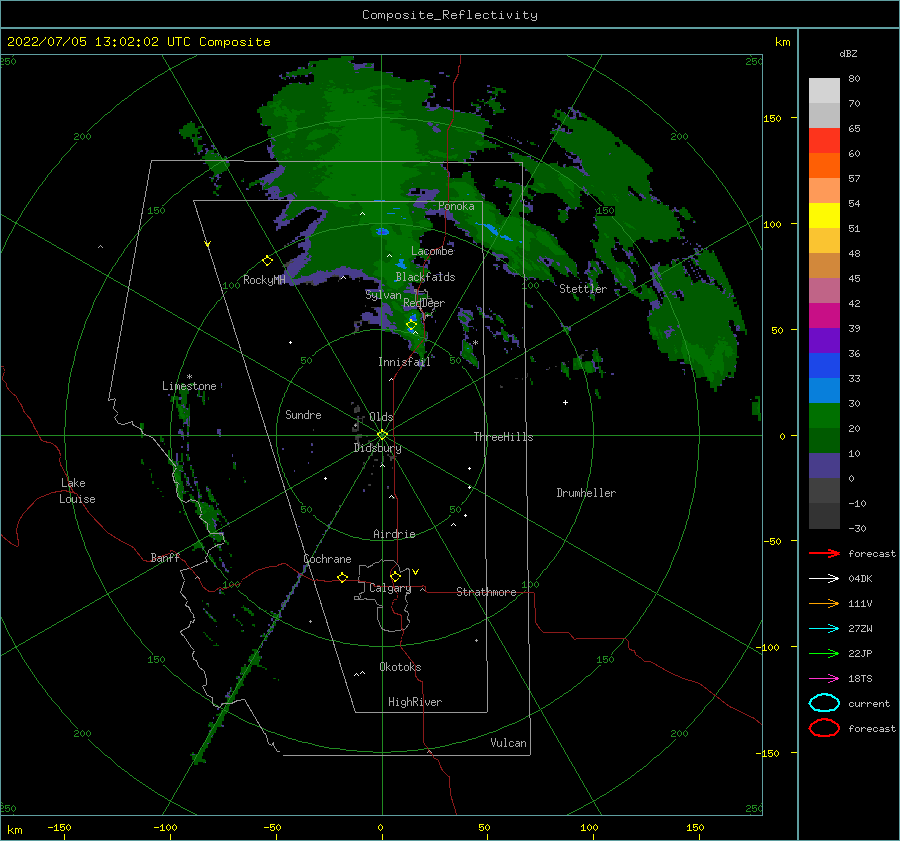The width and height of the screenshot is (900, 841).
Task: Click the ThreeHills city label
Action: (x=503, y=437)
